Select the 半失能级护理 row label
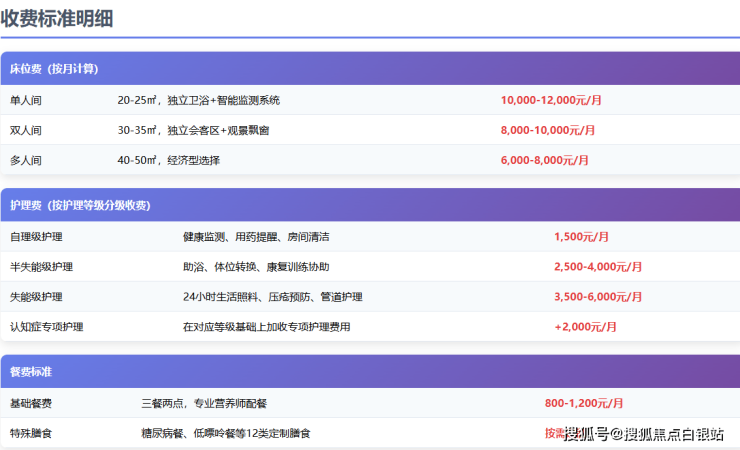The image size is (740, 450). pyautogui.click(x=41, y=267)
